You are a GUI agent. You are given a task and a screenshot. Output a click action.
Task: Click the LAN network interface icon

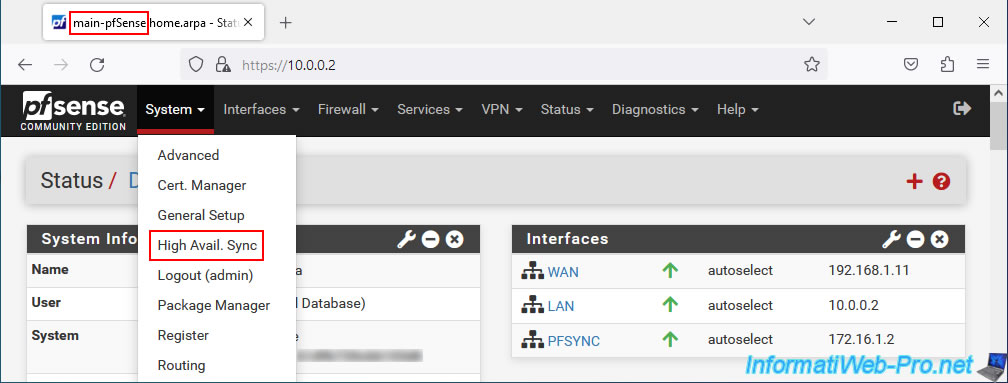coord(532,306)
